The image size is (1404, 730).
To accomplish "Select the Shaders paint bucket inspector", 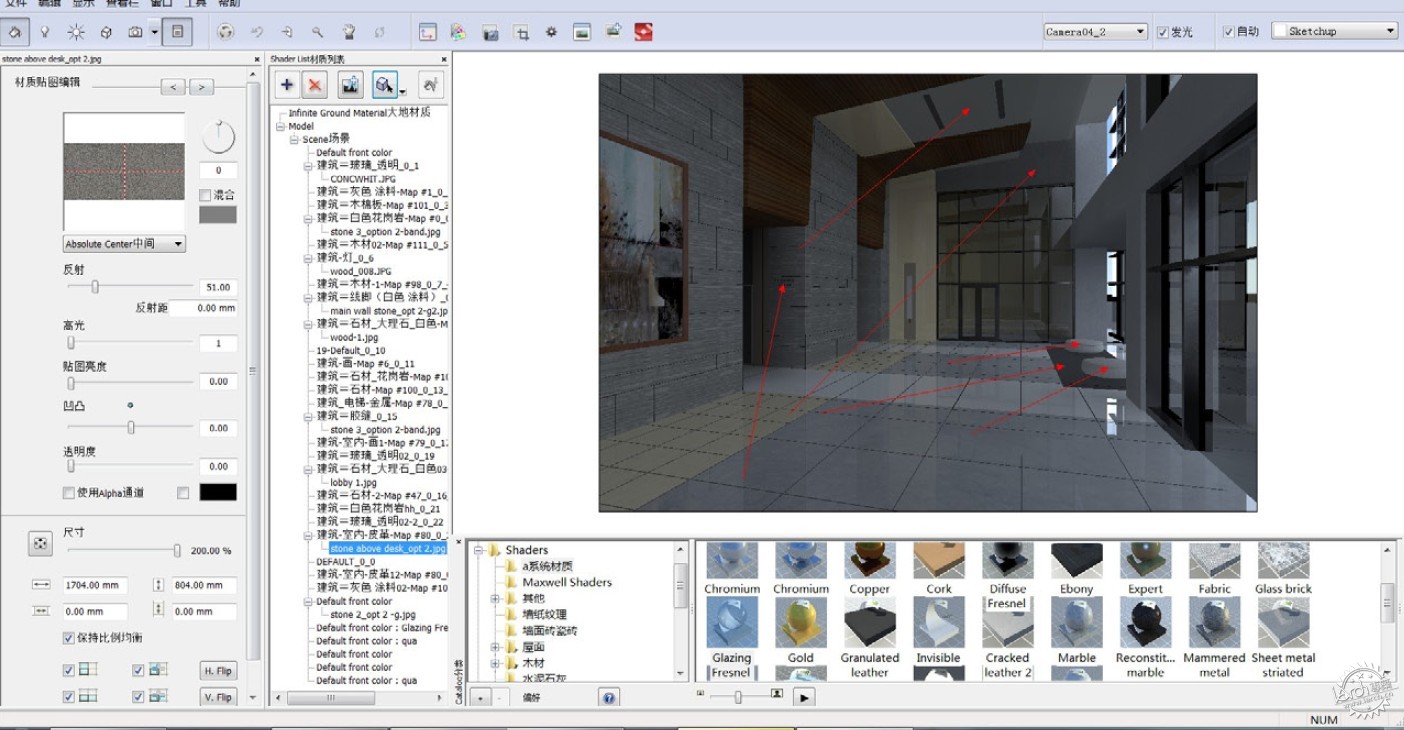I will pos(15,32).
